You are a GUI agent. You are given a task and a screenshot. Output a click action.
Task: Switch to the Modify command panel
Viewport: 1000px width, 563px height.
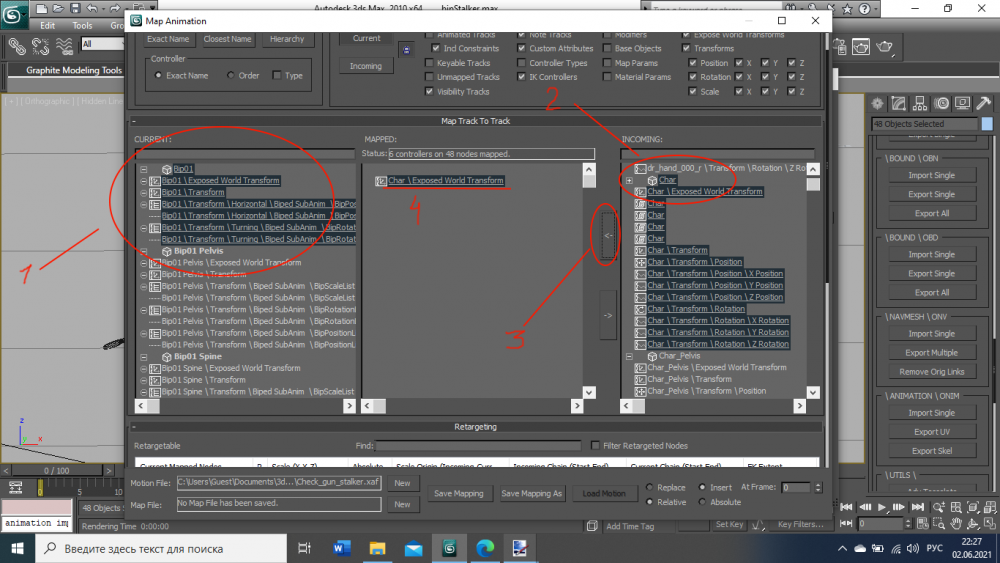point(899,103)
